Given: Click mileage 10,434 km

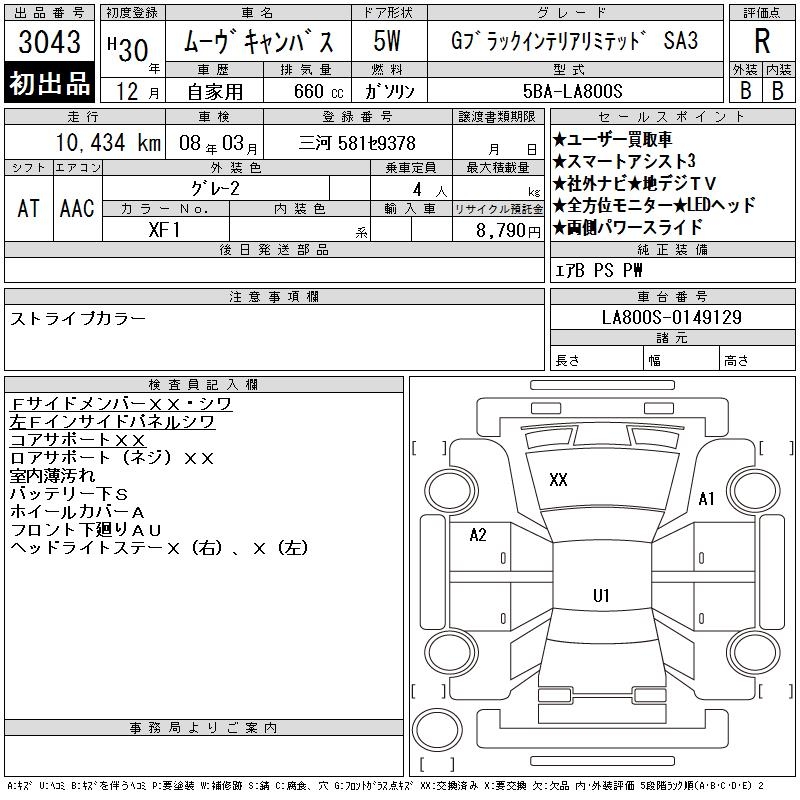Looking at the screenshot, I should (x=108, y=143).
